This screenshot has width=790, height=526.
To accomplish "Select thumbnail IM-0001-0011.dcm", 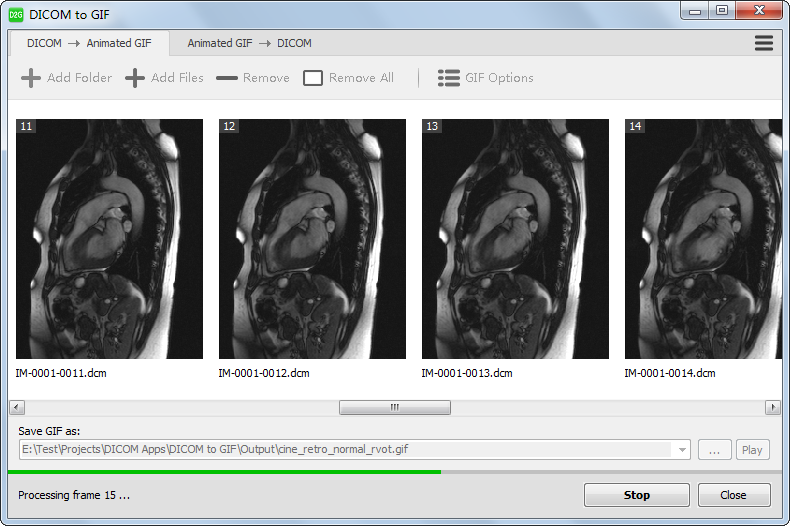I will coord(109,239).
